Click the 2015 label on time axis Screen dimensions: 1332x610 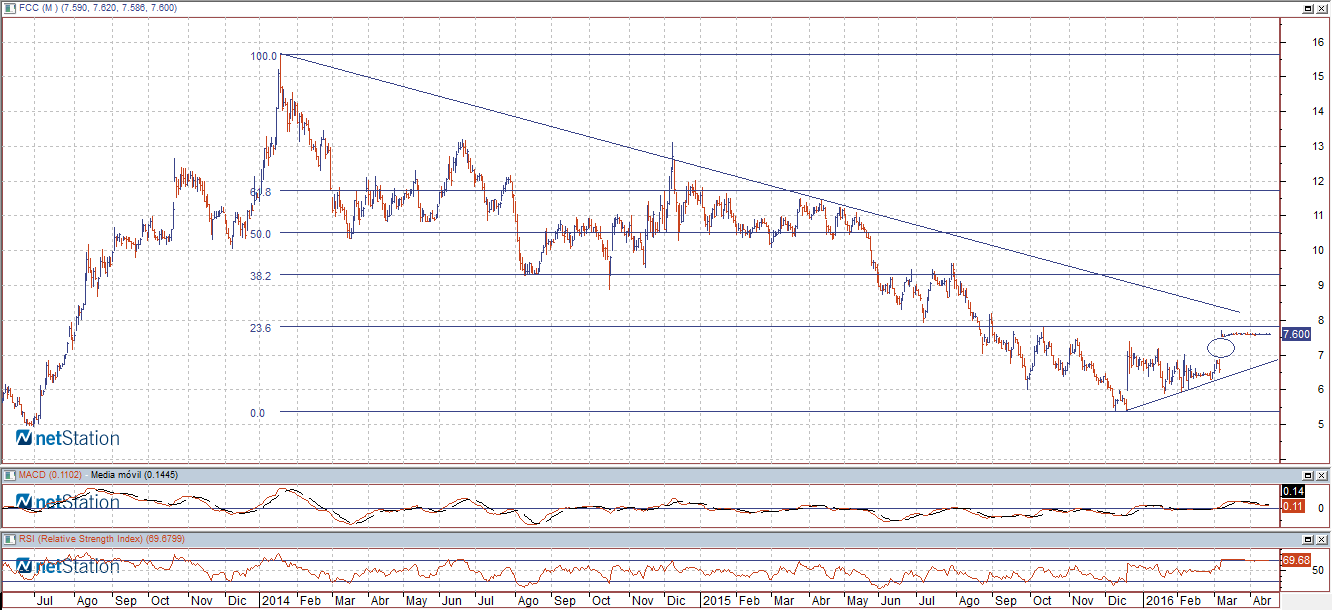point(715,601)
